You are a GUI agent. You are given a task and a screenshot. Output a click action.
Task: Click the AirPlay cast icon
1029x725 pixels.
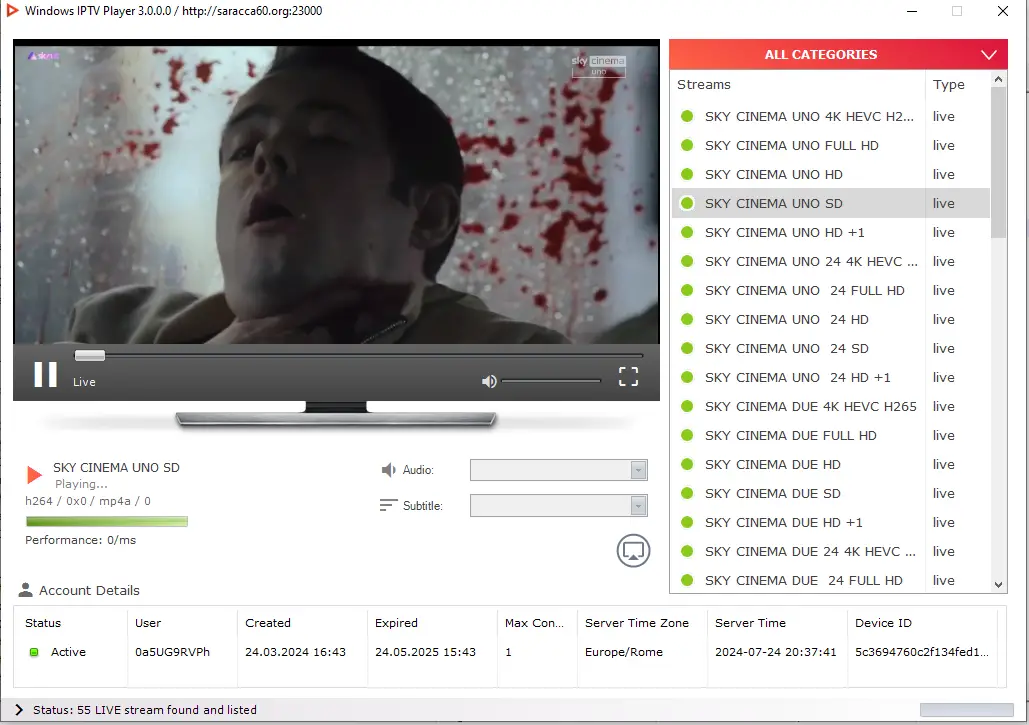[x=633, y=550]
